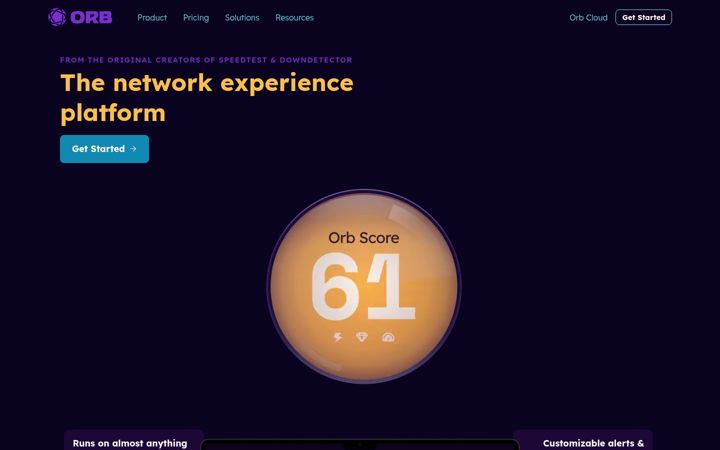Image resolution: width=720 pixels, height=450 pixels.
Task: Click the diamond icon in the orb
Action: tap(362, 337)
